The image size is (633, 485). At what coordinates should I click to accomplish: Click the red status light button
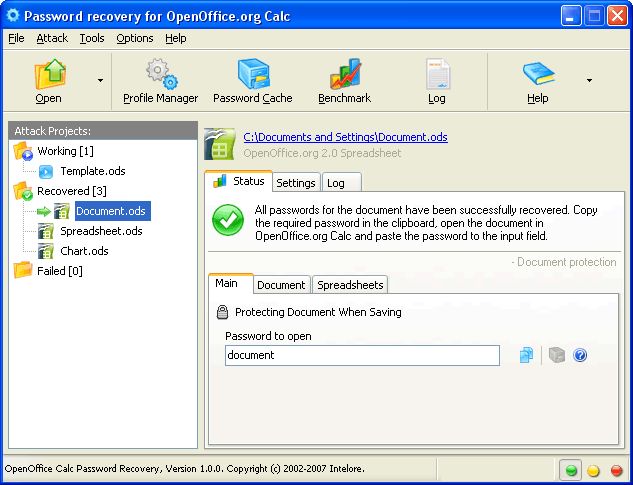(x=616, y=470)
